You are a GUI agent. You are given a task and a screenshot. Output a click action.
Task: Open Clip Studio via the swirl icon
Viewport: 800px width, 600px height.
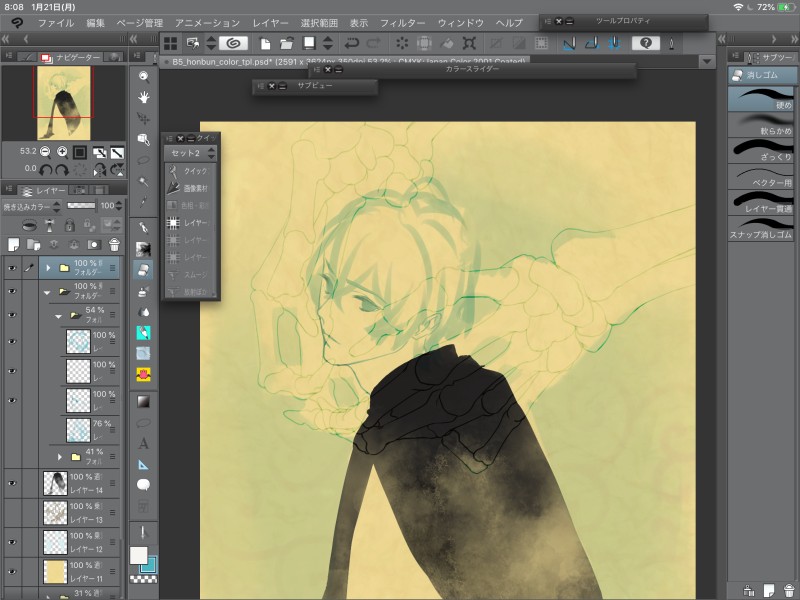[234, 43]
